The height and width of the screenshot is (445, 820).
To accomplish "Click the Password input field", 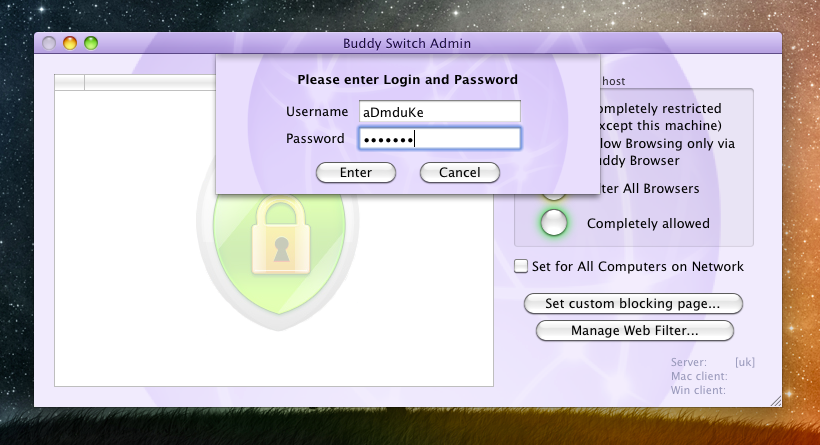I will pos(439,139).
